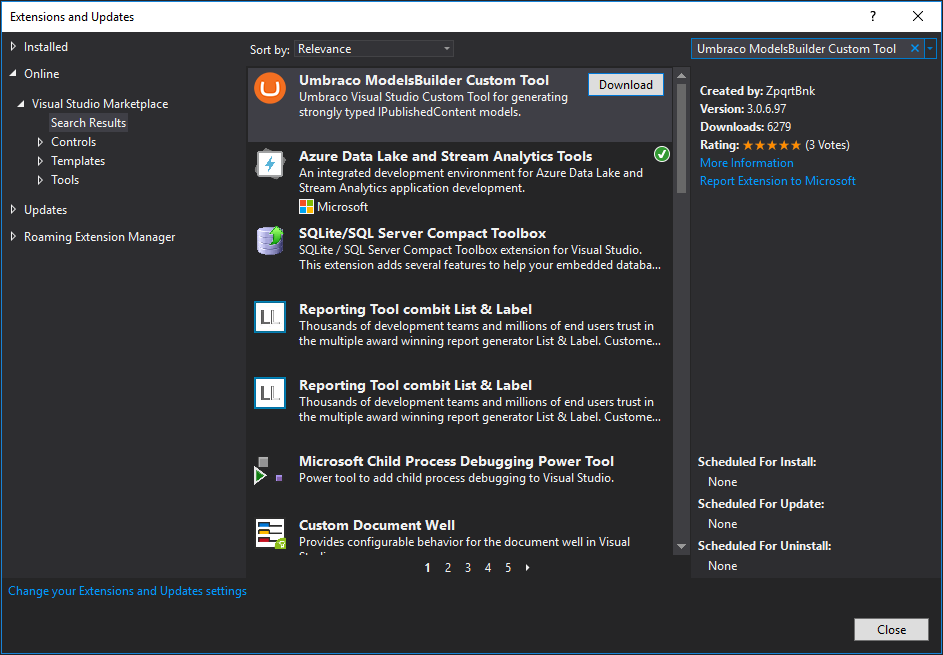Viewport: 943px width, 655px height.
Task: Expand the Controls node
Action: click(x=40, y=142)
